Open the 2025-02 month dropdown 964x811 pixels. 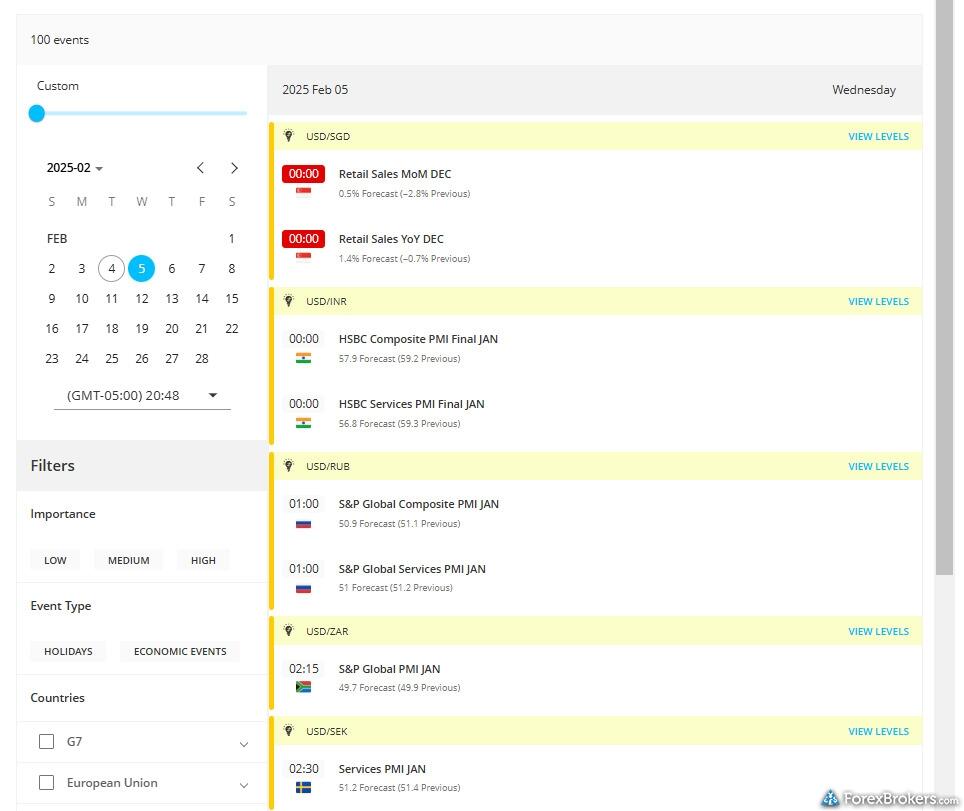(x=75, y=168)
